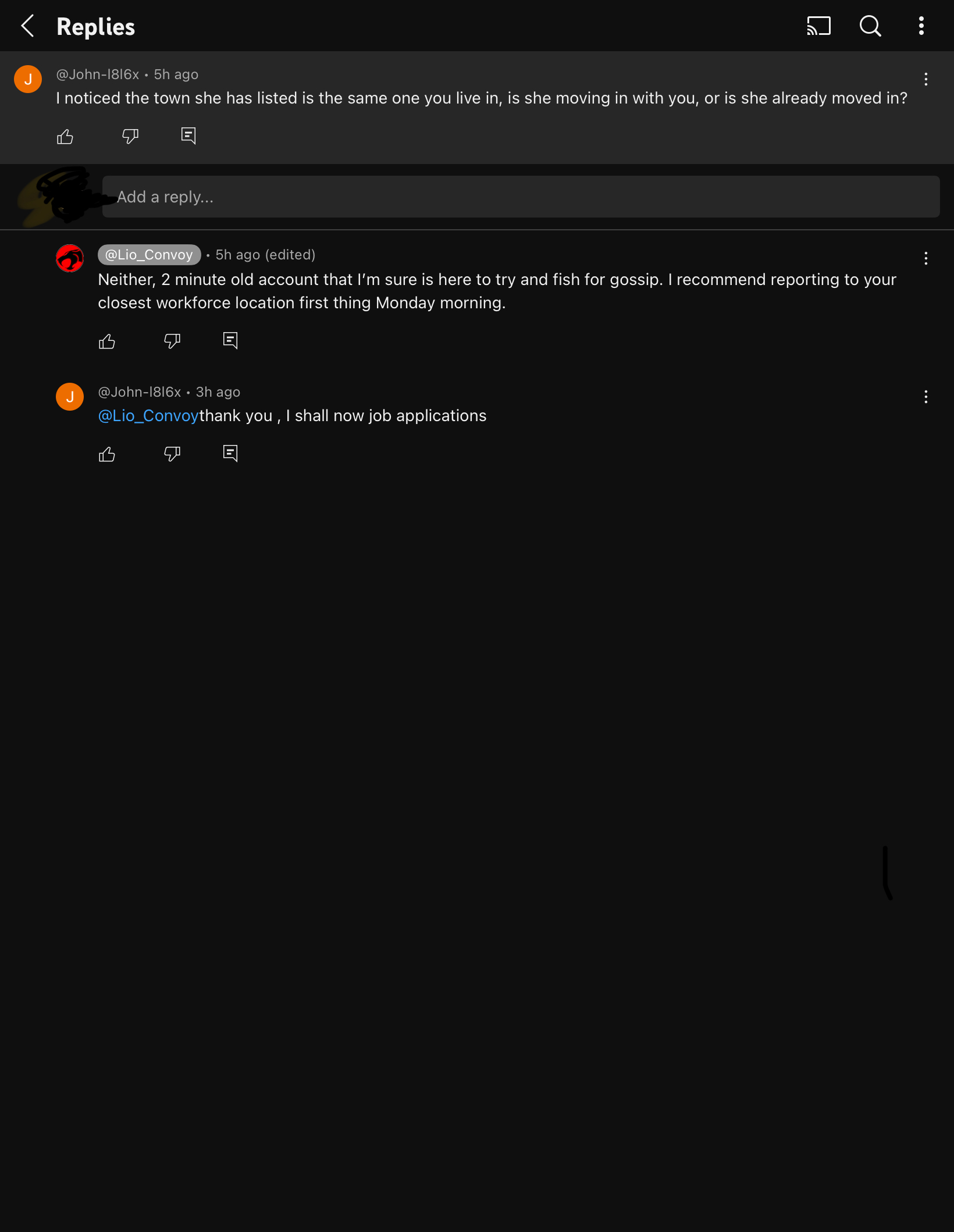Go back using the arrow beside Replies
954x1232 pixels.
pyautogui.click(x=27, y=26)
